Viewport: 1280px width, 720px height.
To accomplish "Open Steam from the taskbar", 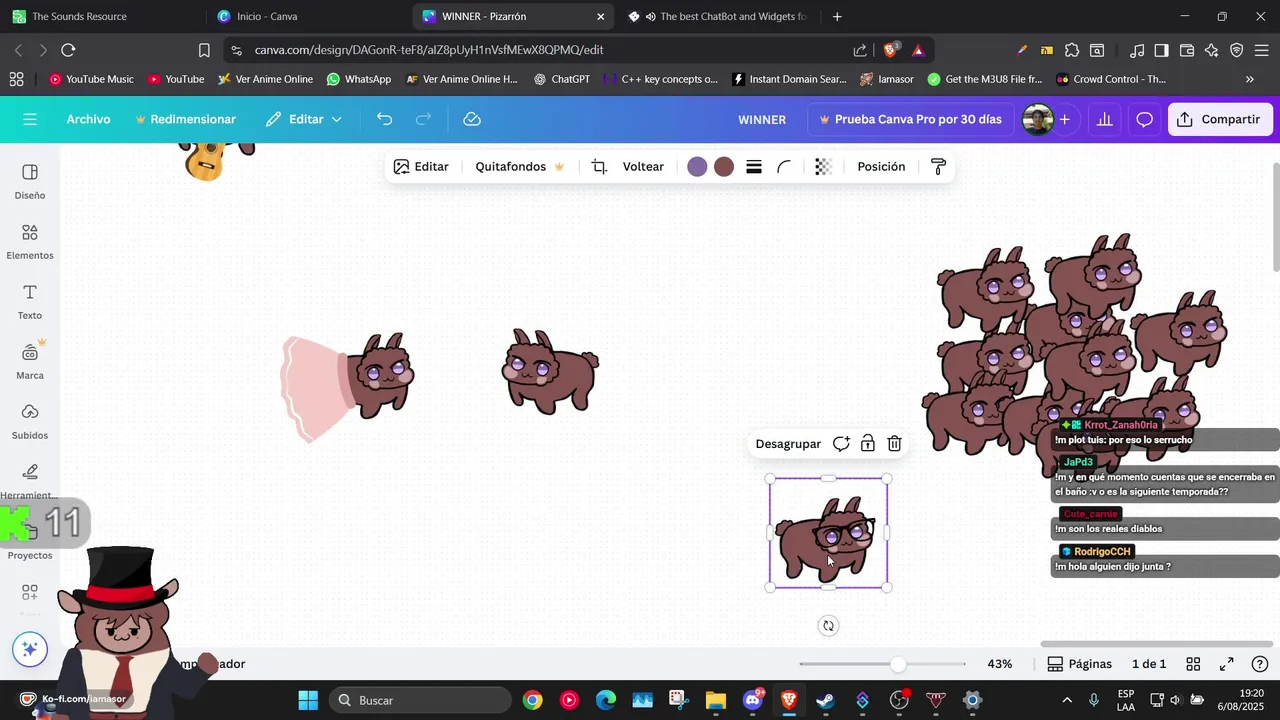I will point(825,700).
